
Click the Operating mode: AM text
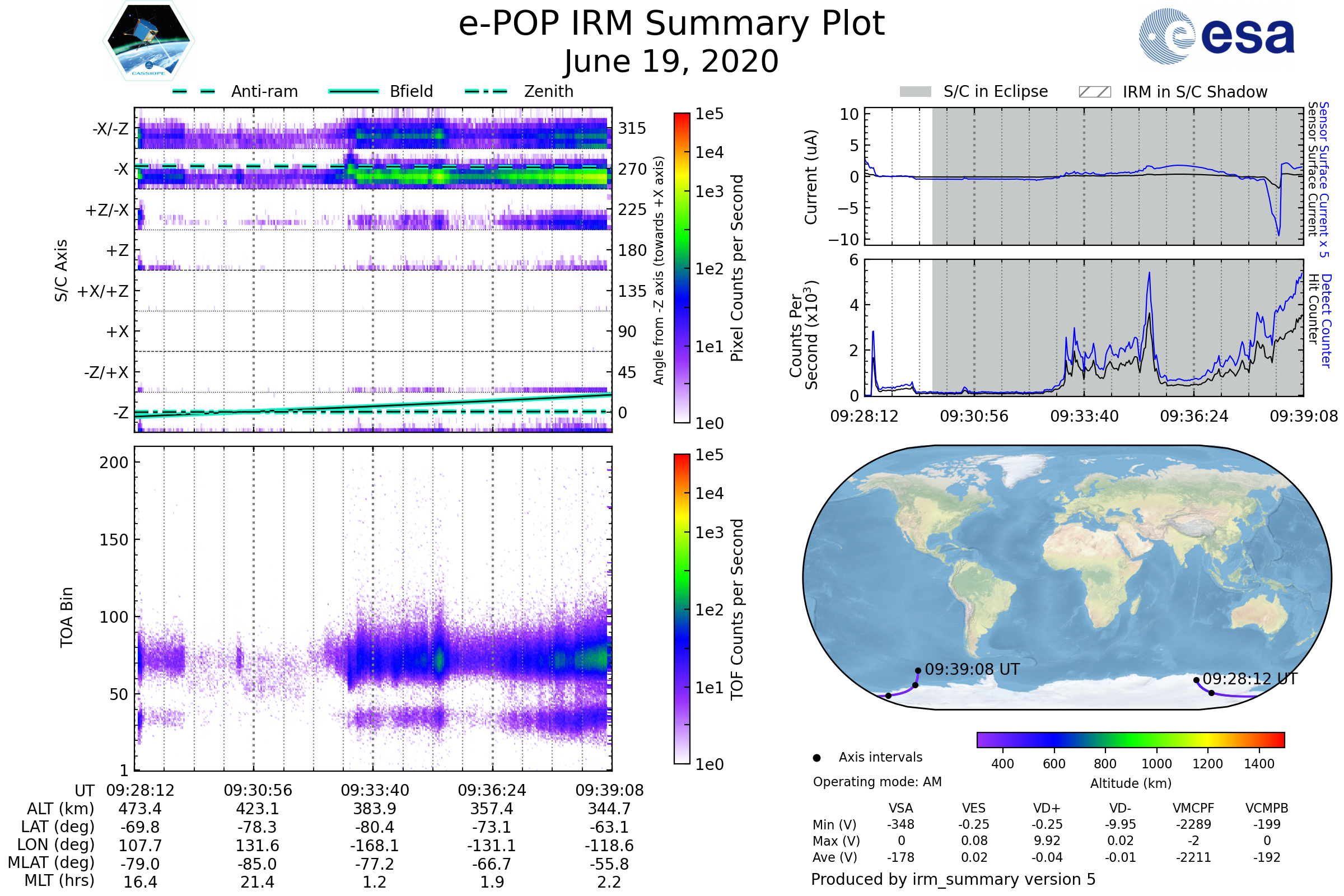click(x=877, y=782)
